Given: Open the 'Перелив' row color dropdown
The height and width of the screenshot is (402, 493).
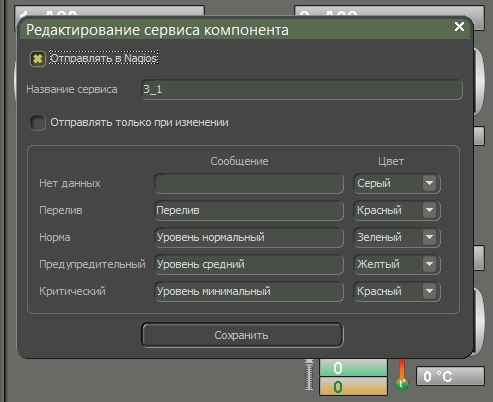Looking at the screenshot, I should 397,210.
